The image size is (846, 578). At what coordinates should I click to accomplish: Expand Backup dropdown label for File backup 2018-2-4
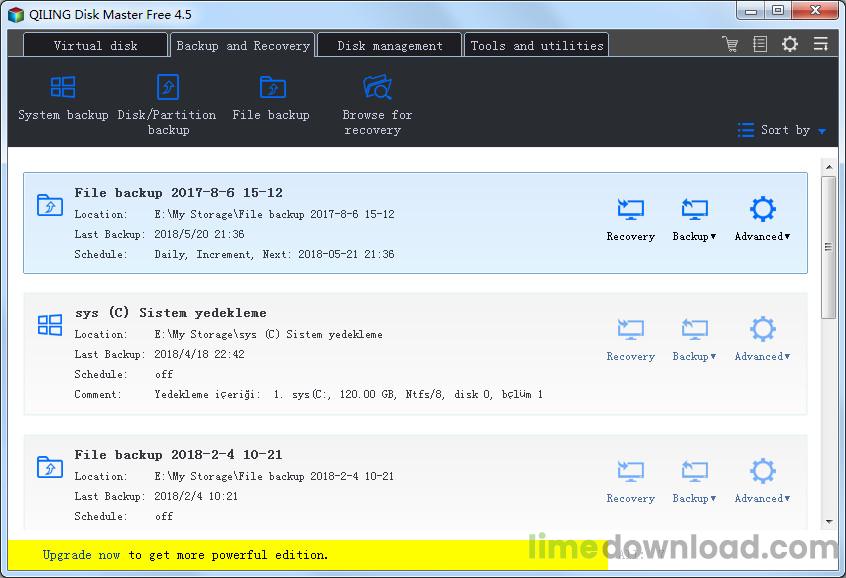click(694, 498)
